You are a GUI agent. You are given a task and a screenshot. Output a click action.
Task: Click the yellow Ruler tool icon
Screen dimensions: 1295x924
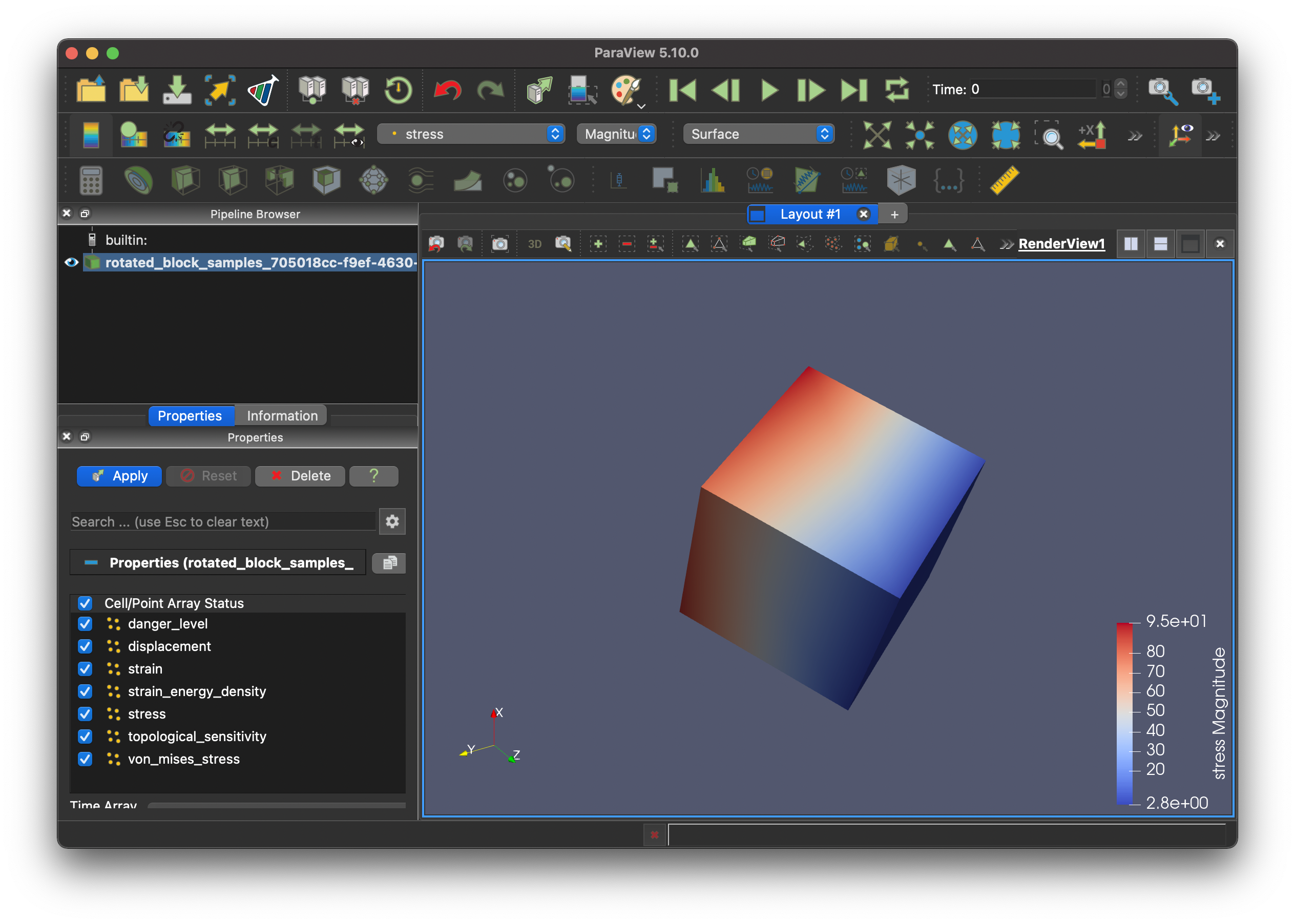click(x=1004, y=181)
